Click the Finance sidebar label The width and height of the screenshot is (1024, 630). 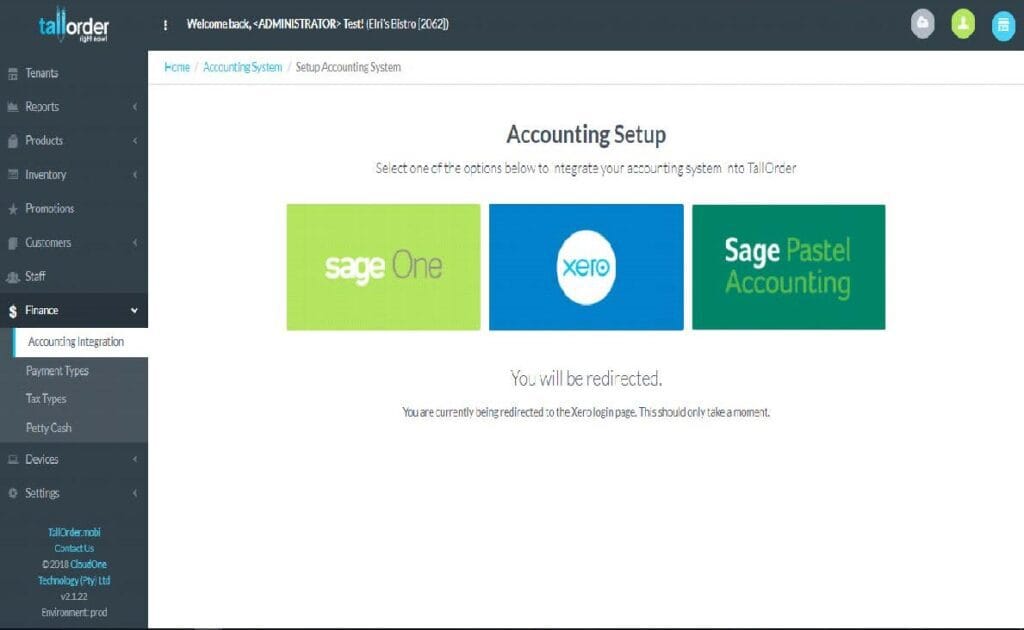(x=42, y=310)
